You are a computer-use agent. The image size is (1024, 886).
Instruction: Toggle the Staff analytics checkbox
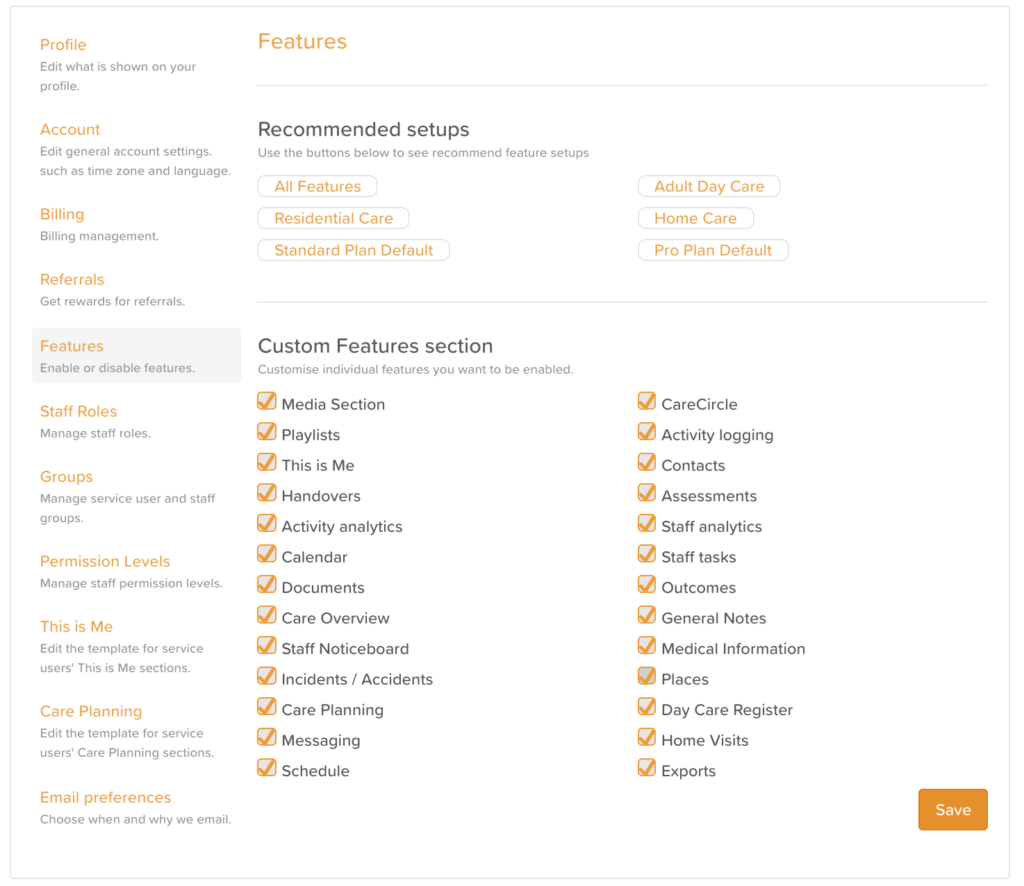[647, 525]
